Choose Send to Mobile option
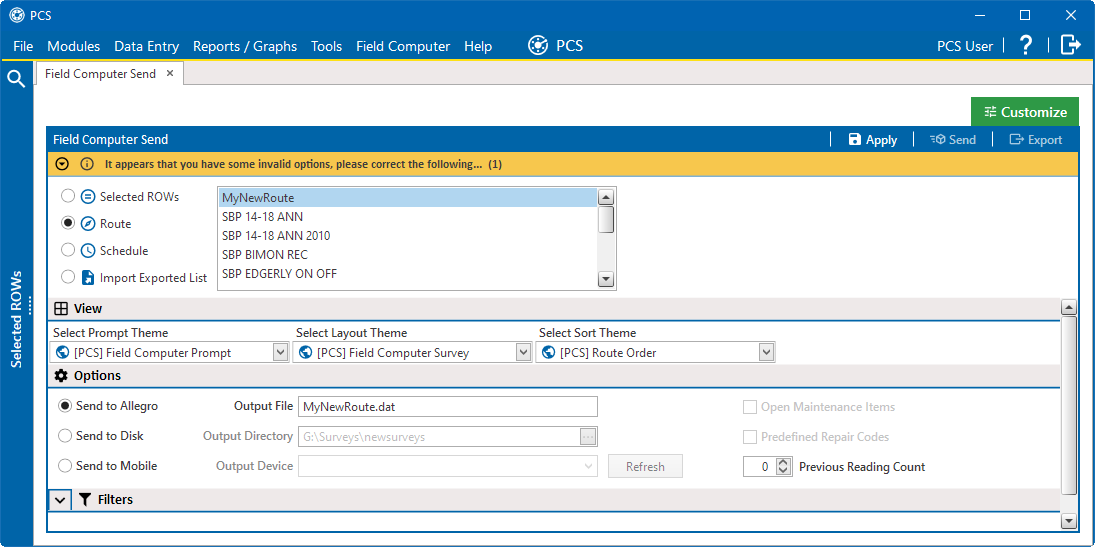The image size is (1095, 547). (65, 466)
